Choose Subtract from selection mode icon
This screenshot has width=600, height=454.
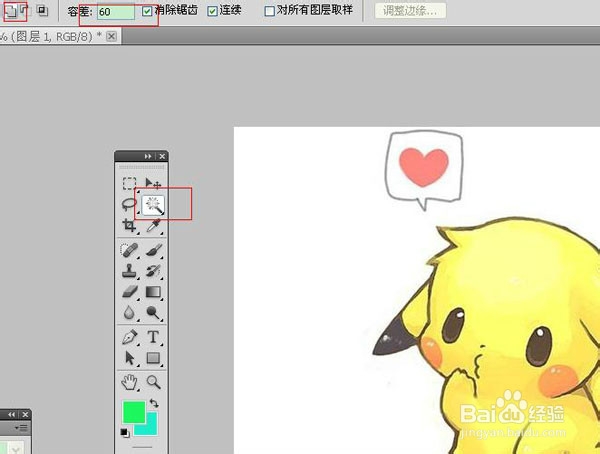coord(24,10)
